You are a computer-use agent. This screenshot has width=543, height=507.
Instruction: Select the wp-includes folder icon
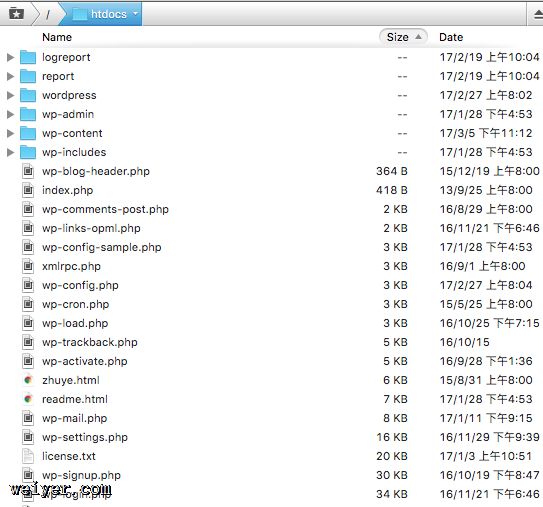(28, 152)
